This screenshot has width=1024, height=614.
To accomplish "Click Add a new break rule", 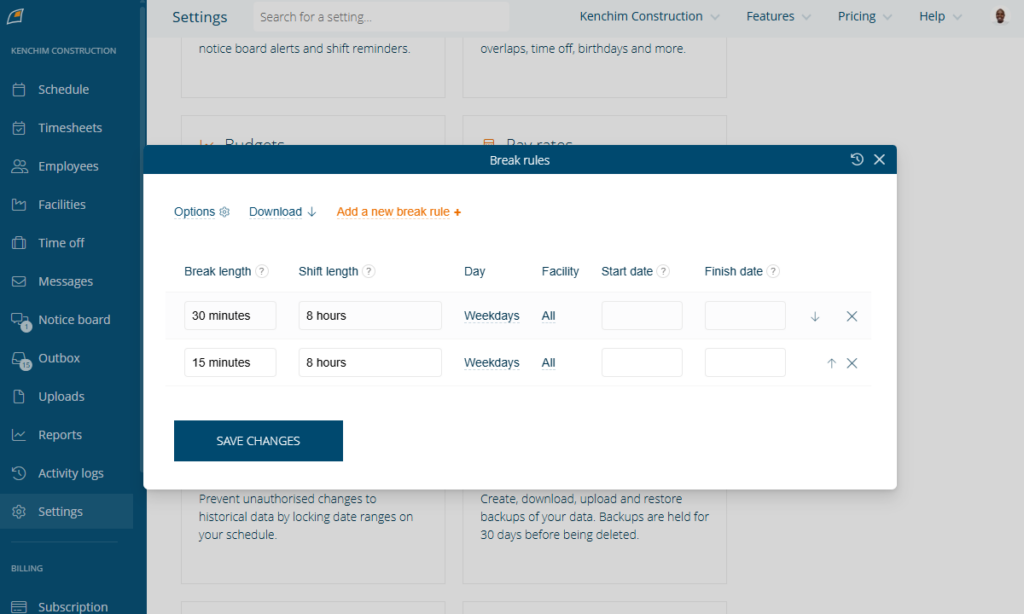I will click(x=398, y=212).
